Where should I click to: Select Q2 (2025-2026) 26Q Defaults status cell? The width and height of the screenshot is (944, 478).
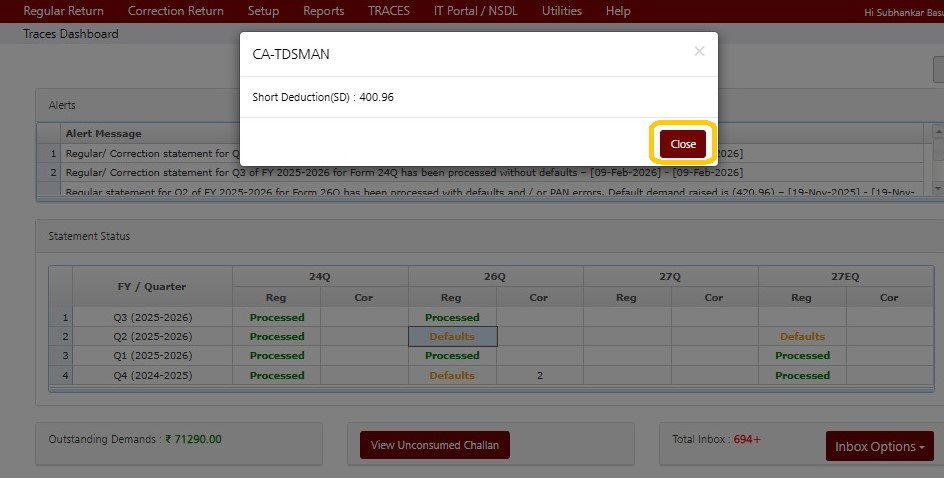(x=452, y=337)
